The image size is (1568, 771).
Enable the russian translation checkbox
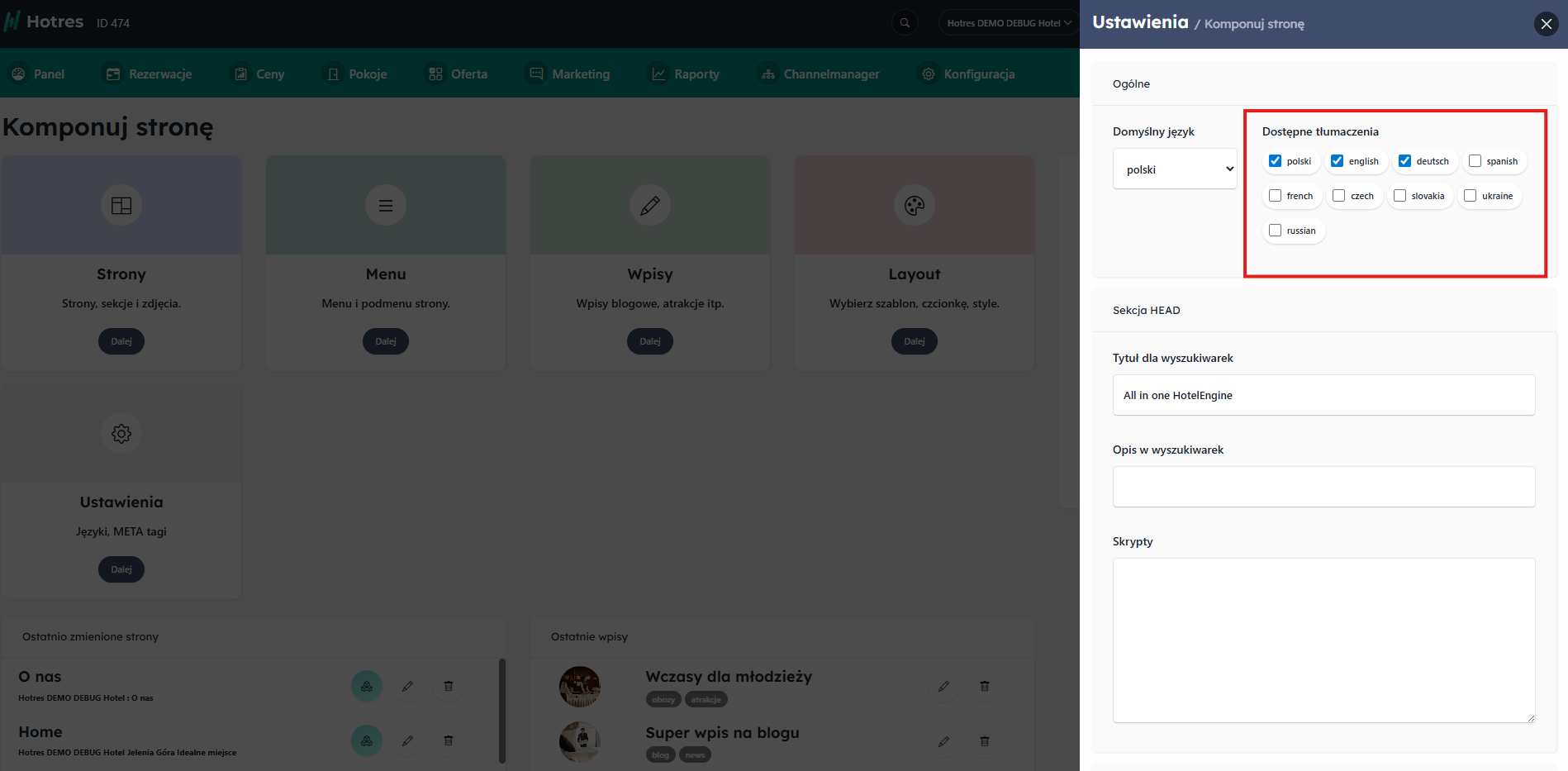(1276, 231)
